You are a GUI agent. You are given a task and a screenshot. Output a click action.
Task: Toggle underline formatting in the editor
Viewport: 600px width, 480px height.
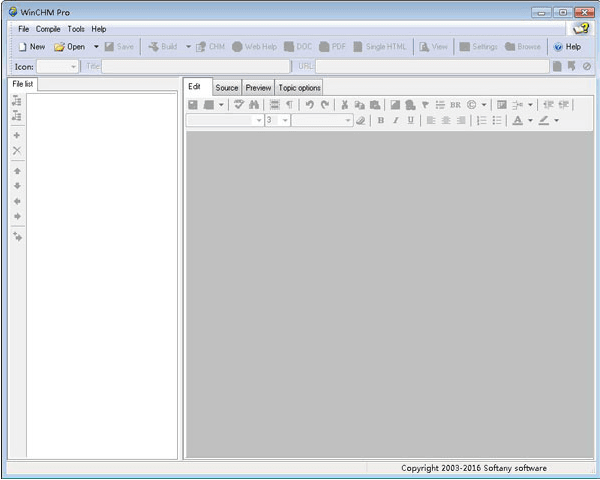point(410,120)
